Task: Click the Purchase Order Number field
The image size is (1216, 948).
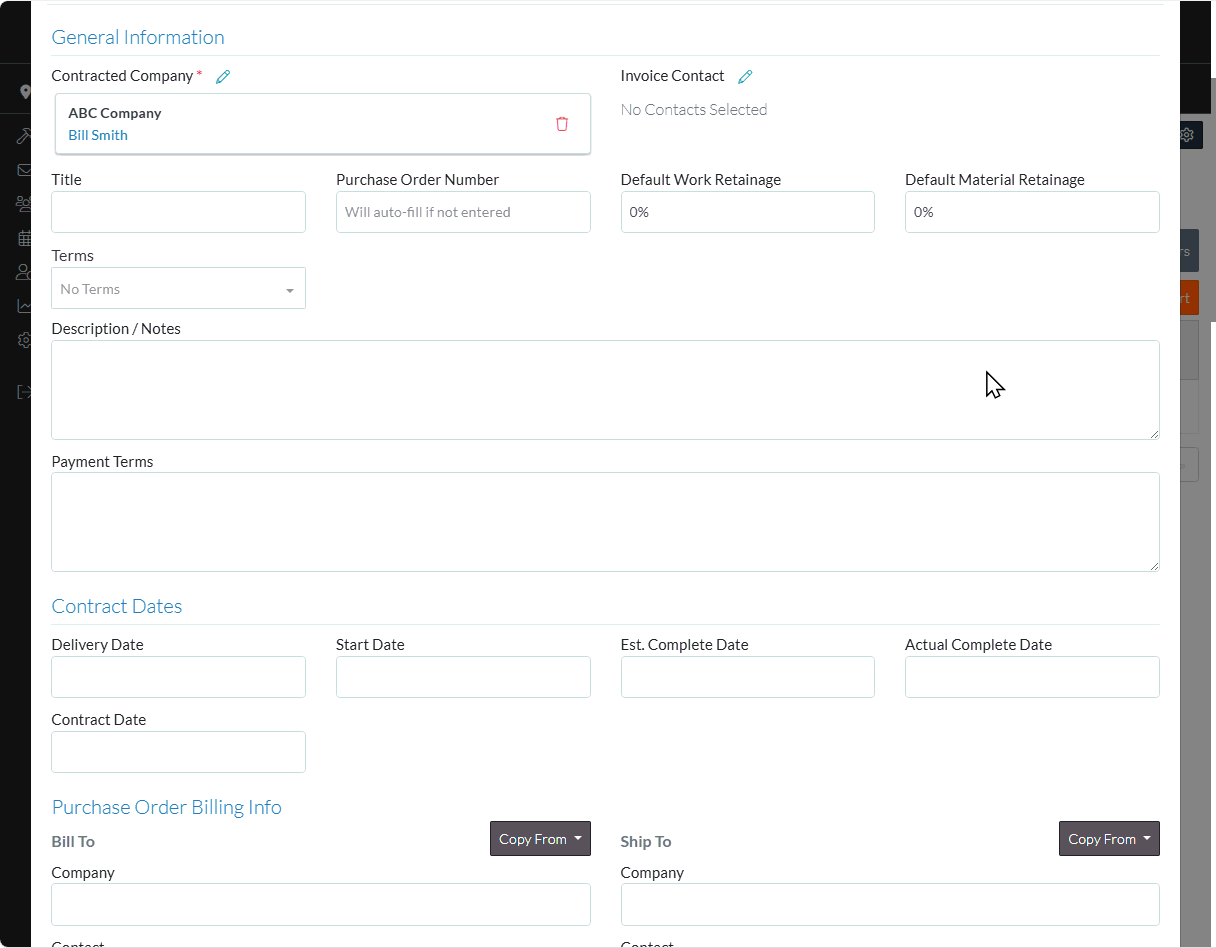Action: click(463, 212)
